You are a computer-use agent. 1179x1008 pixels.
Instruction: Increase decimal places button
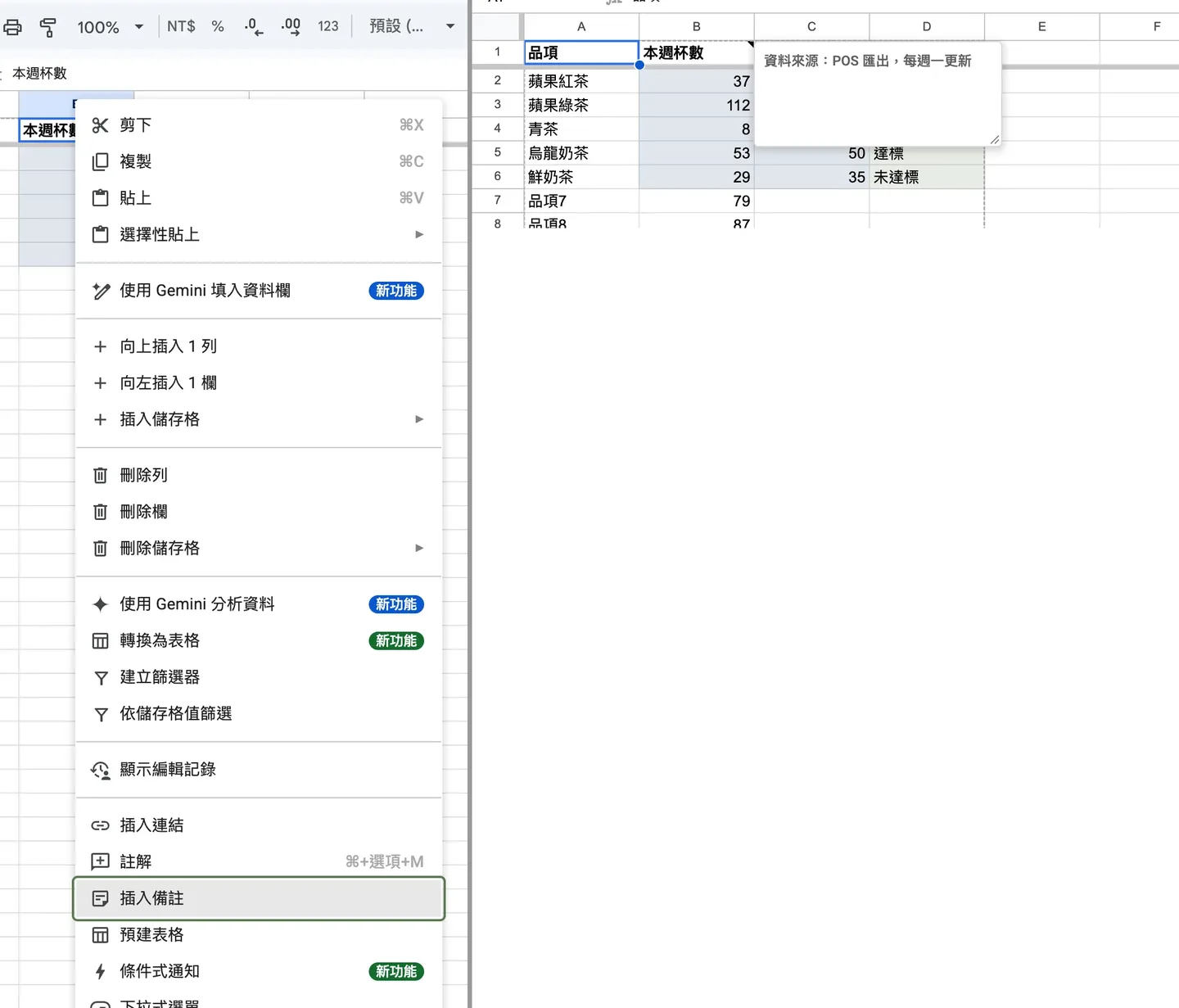(291, 26)
